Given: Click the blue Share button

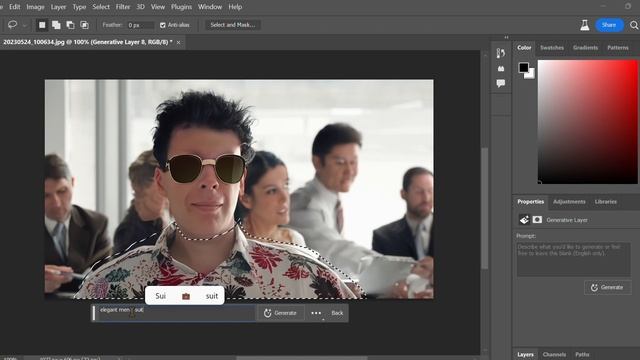Looking at the screenshot, I should [609, 25].
